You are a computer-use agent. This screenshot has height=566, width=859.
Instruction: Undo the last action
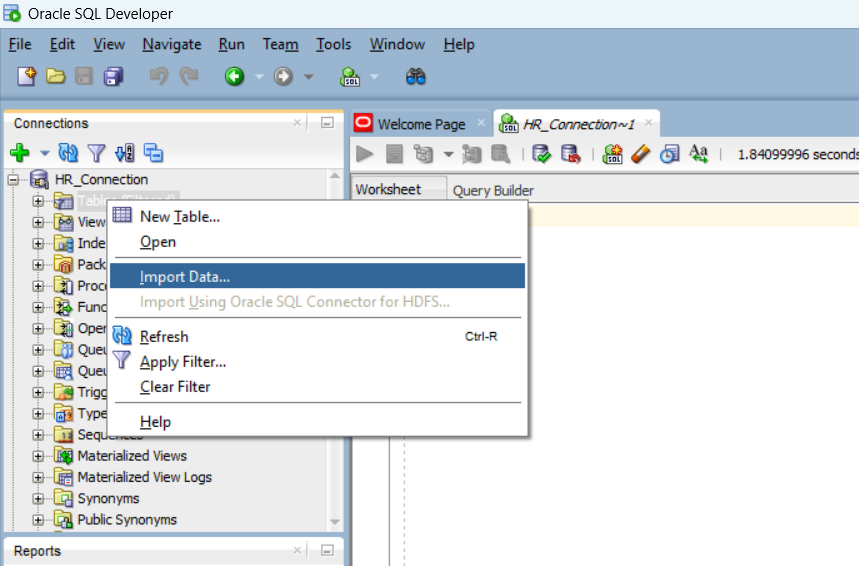click(x=159, y=76)
